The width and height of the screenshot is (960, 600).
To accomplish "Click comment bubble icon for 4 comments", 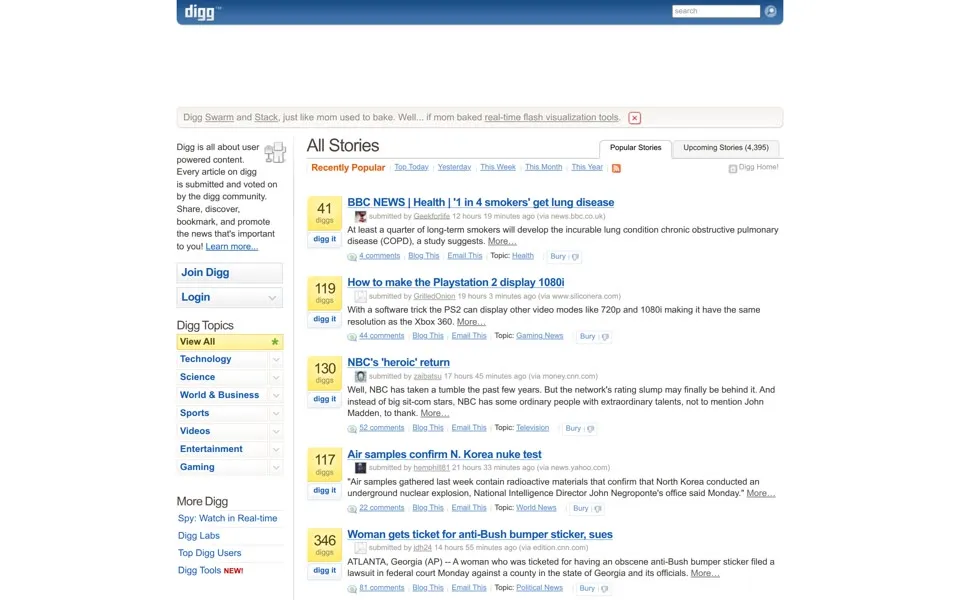I will (x=352, y=257).
